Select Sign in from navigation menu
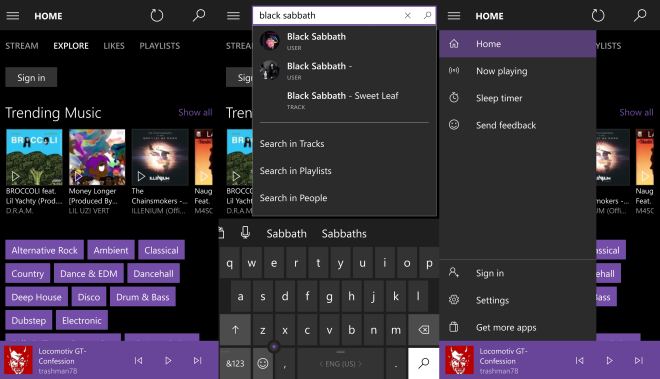This screenshot has height=379, width=660. tap(518, 273)
